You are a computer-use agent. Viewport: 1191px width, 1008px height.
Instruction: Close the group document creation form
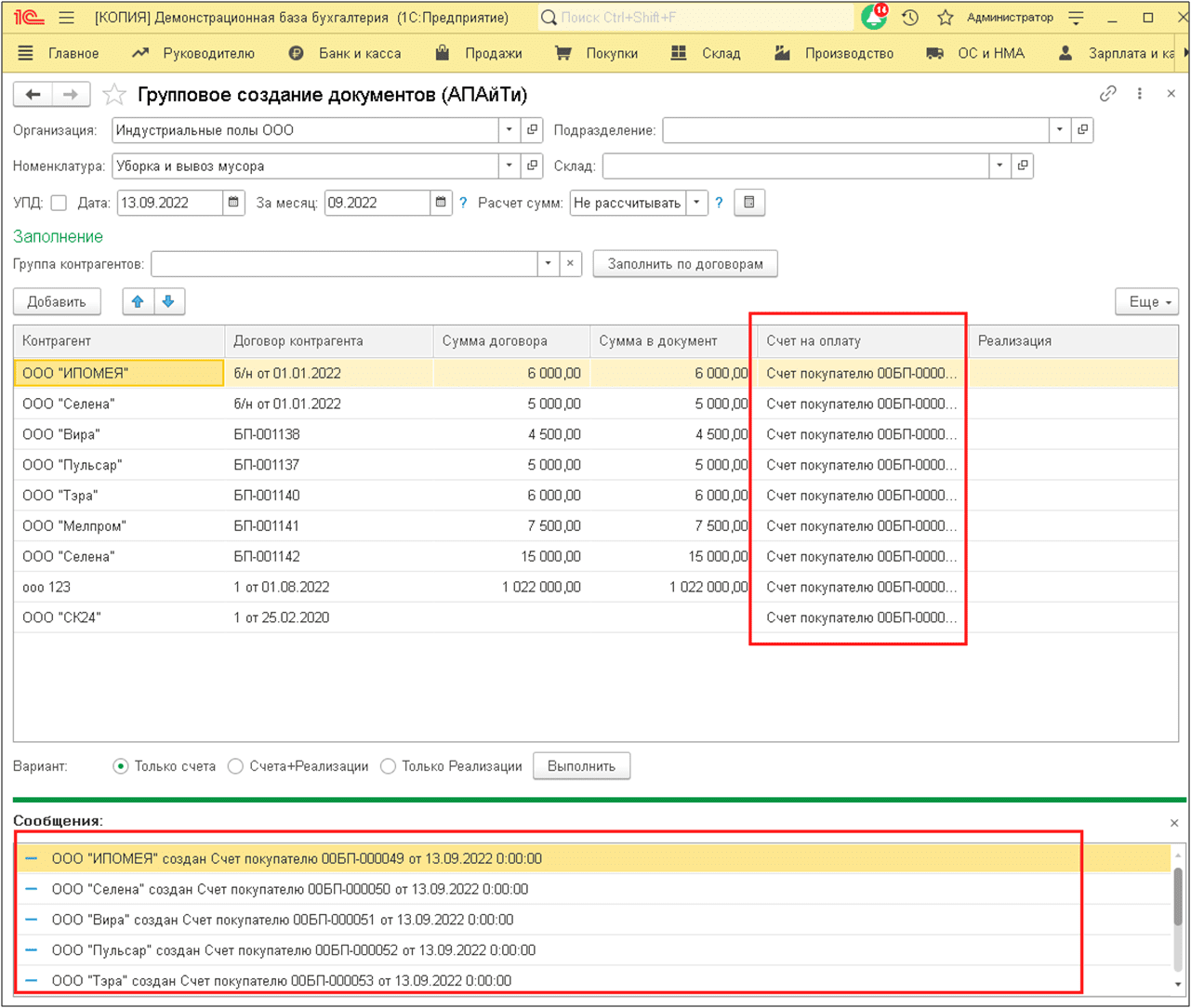(x=1171, y=93)
